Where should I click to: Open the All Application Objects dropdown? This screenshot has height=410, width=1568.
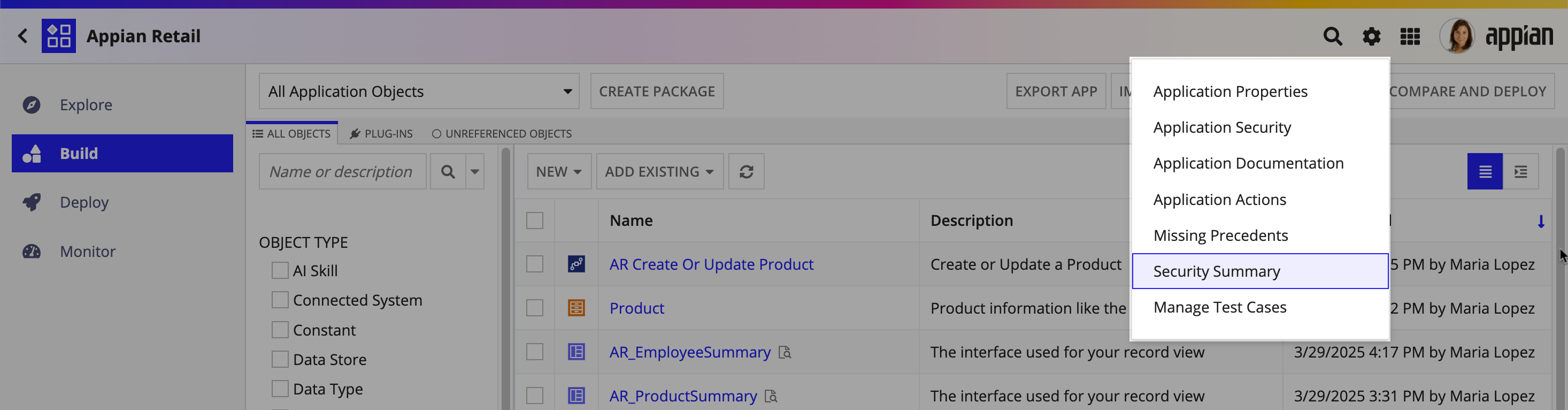tap(419, 92)
